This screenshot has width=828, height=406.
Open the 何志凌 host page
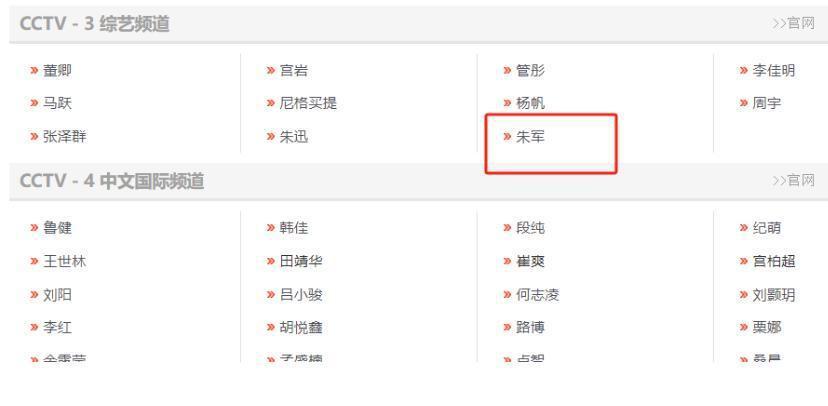(538, 295)
